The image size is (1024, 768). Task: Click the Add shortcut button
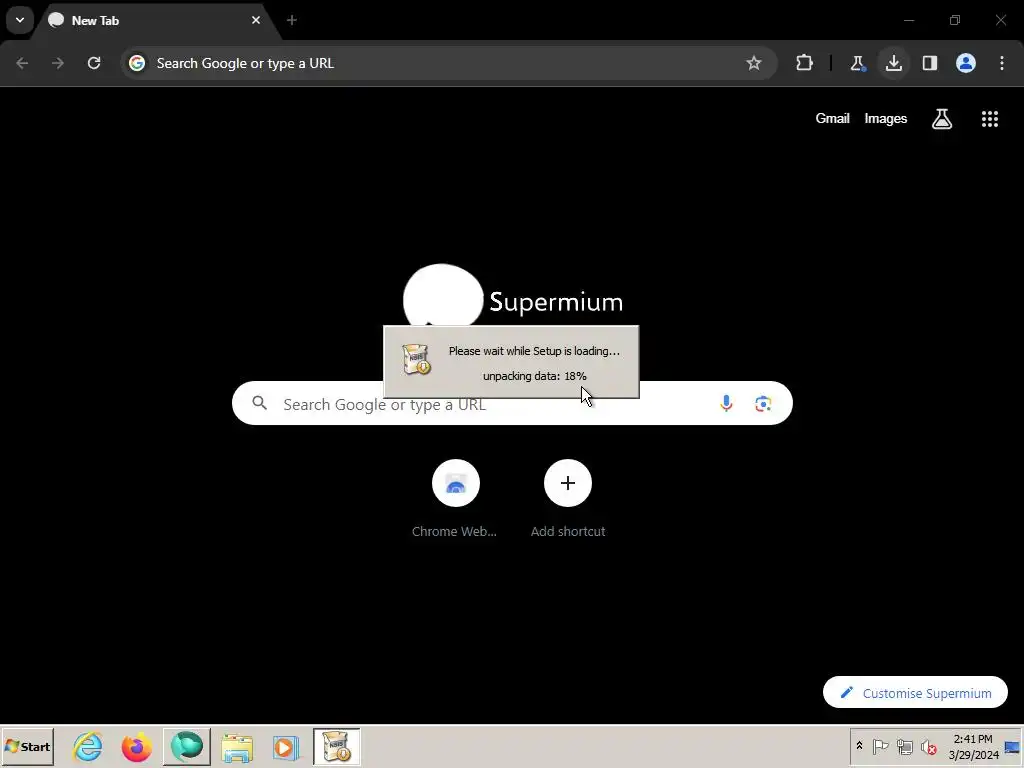coord(568,499)
